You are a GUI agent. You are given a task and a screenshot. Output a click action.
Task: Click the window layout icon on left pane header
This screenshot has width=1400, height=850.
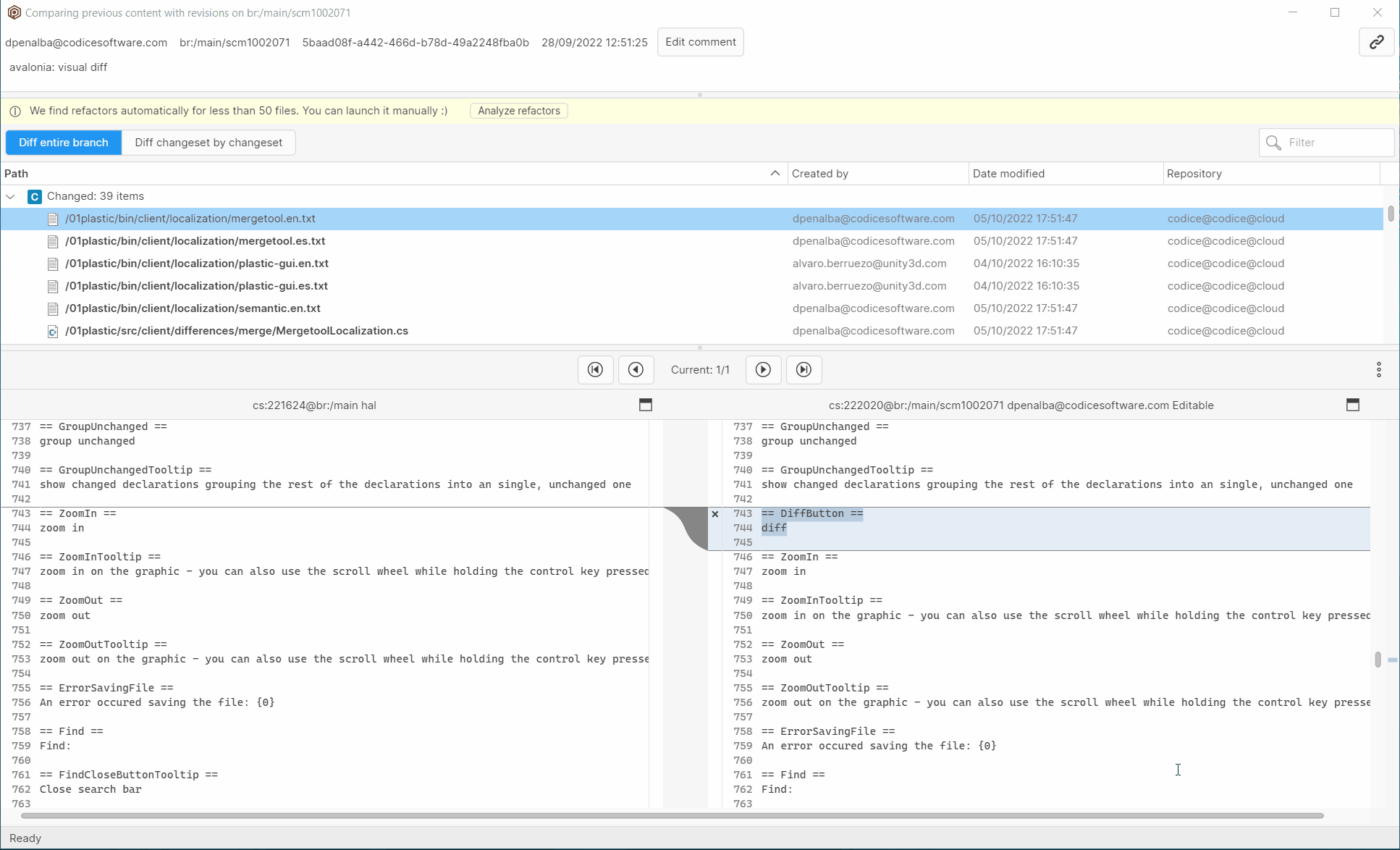[645, 405]
